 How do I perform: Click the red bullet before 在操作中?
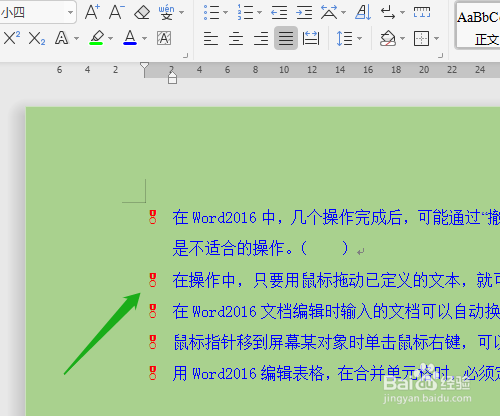[153, 280]
